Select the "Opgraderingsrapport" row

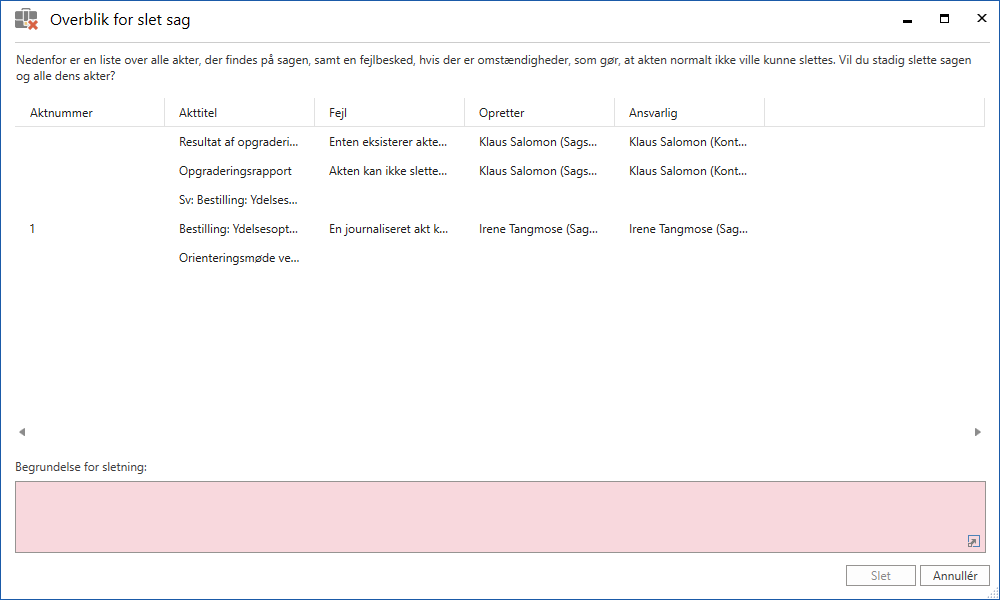(x=500, y=171)
